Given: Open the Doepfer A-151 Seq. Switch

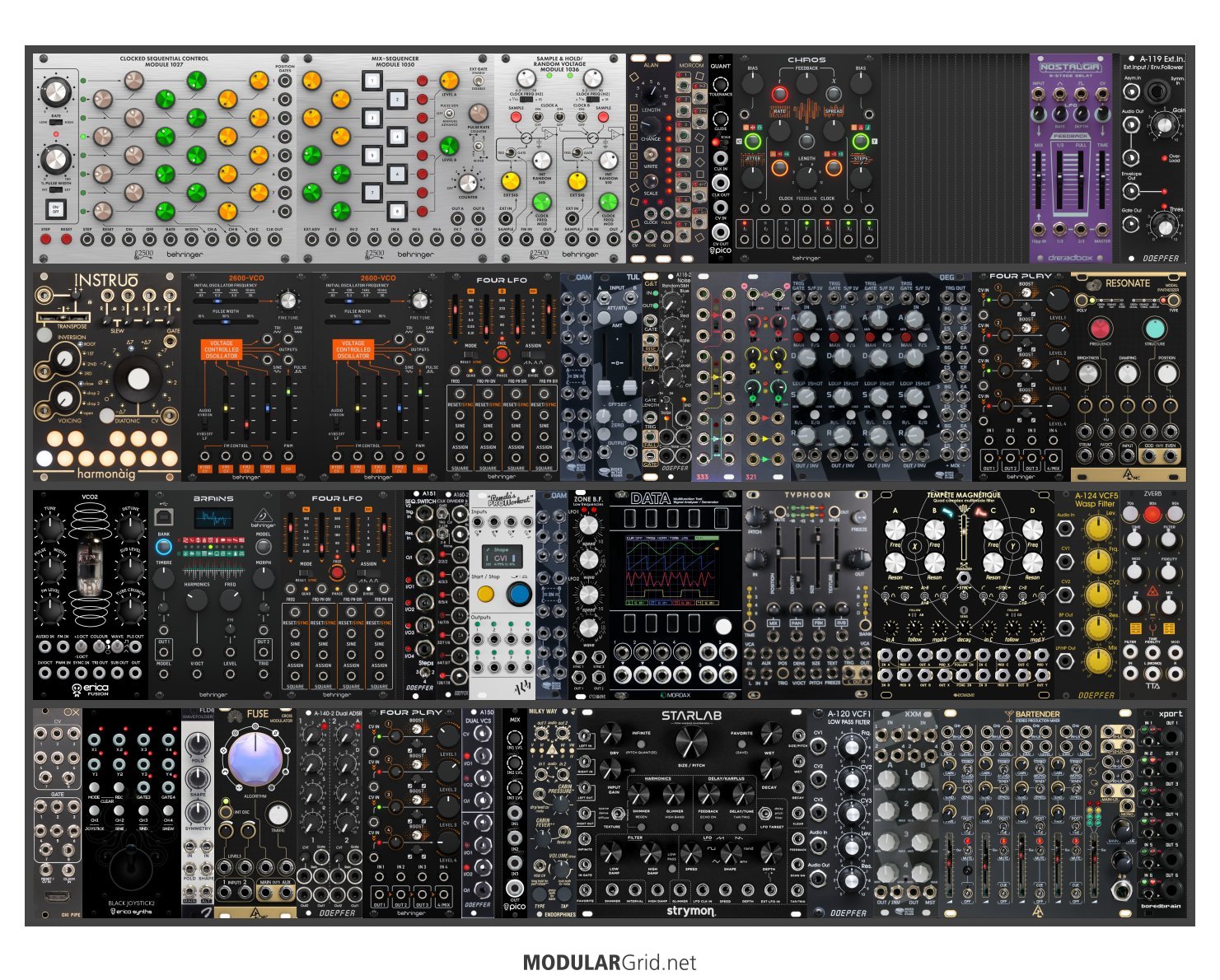Looking at the screenshot, I should [419, 595].
